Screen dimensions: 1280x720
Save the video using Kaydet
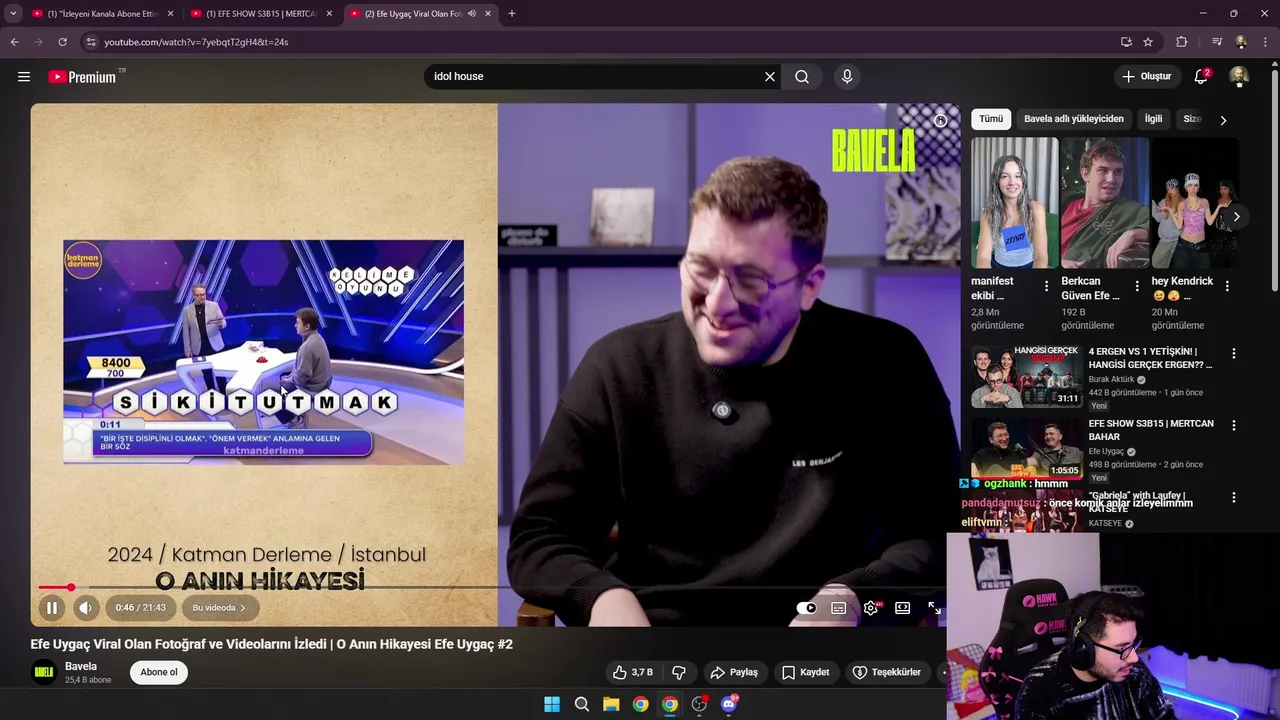coord(806,672)
